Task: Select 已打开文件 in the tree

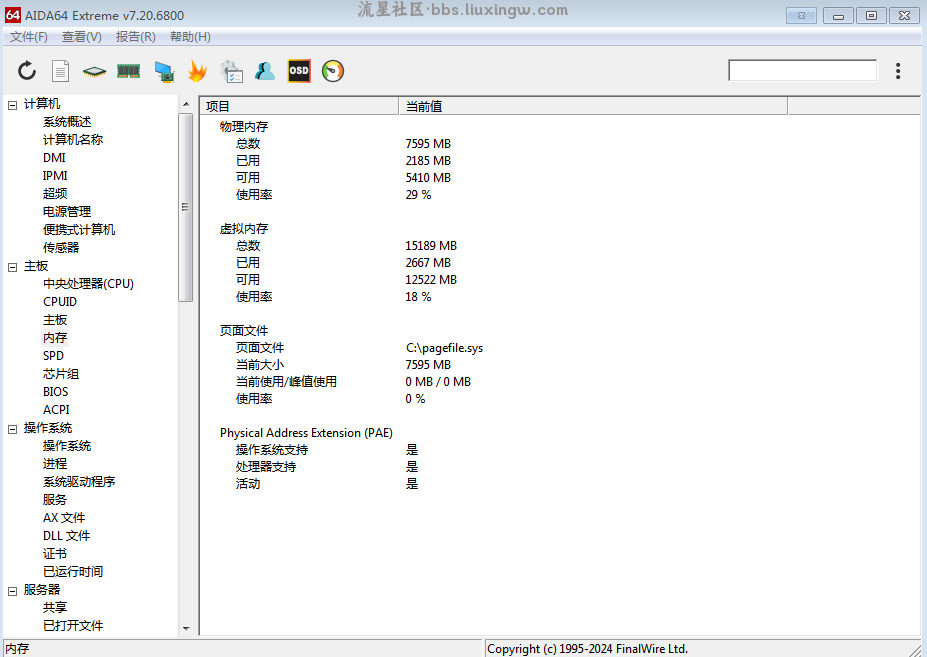Action: pos(73,626)
